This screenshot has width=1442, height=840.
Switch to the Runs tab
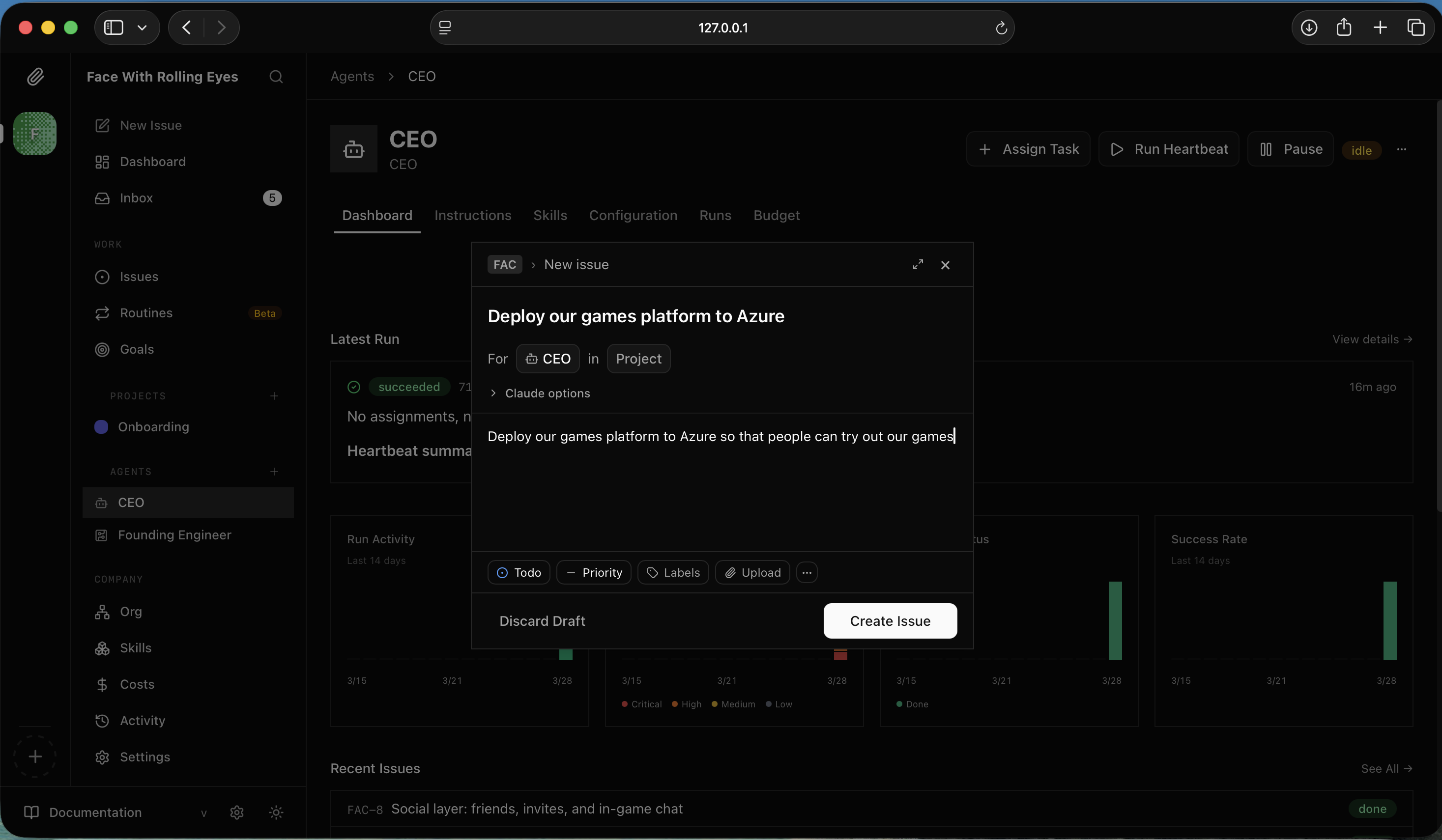(x=715, y=216)
